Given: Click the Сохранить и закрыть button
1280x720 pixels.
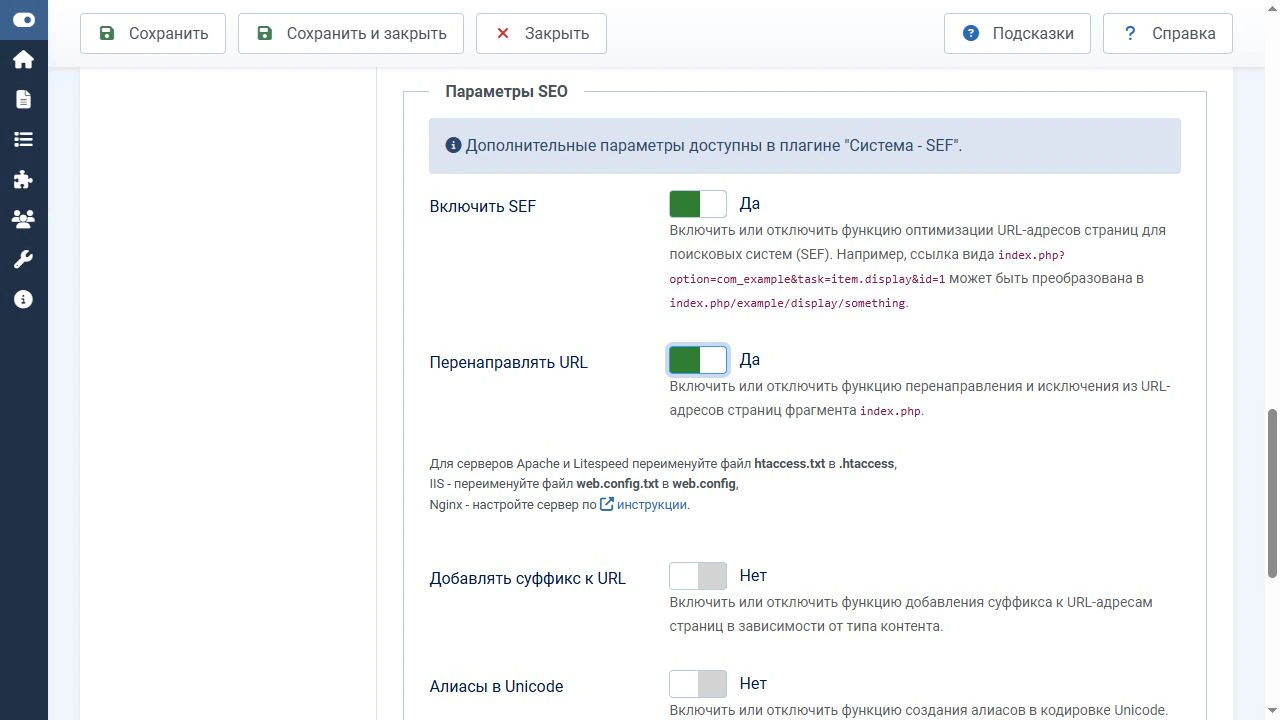Looking at the screenshot, I should (351, 33).
